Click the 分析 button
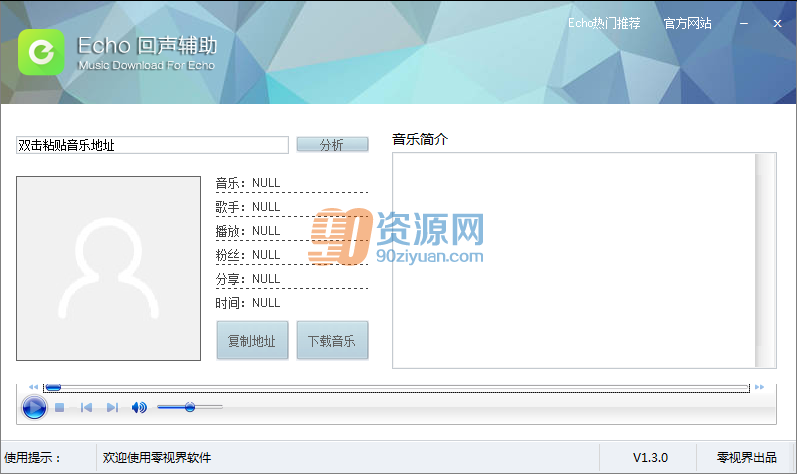The image size is (797, 474). pyautogui.click(x=332, y=145)
